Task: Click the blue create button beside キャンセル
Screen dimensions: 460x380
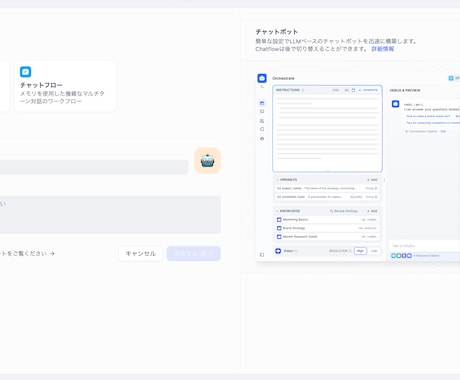Action: click(194, 254)
